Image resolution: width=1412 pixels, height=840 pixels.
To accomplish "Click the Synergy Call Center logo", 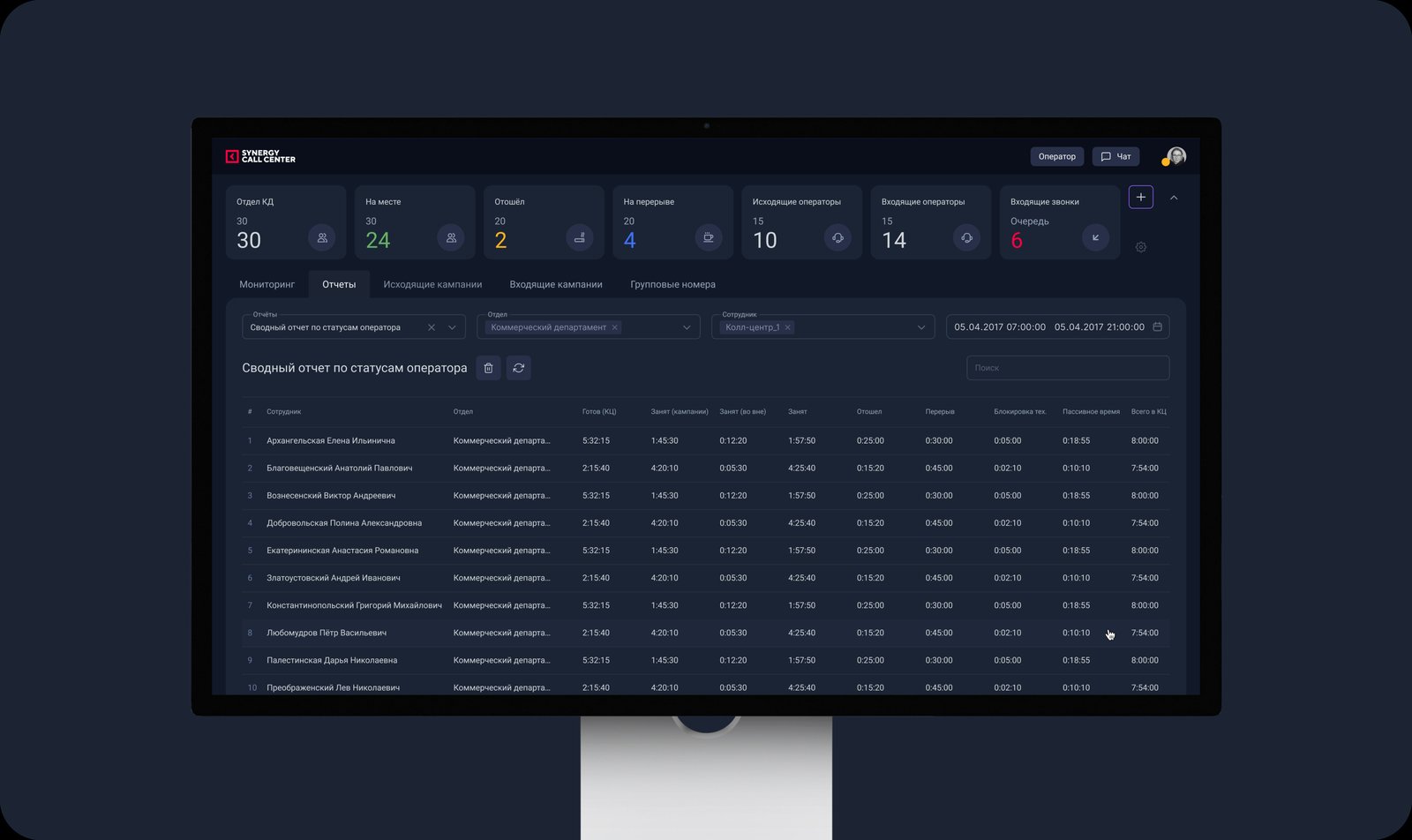I will point(260,156).
